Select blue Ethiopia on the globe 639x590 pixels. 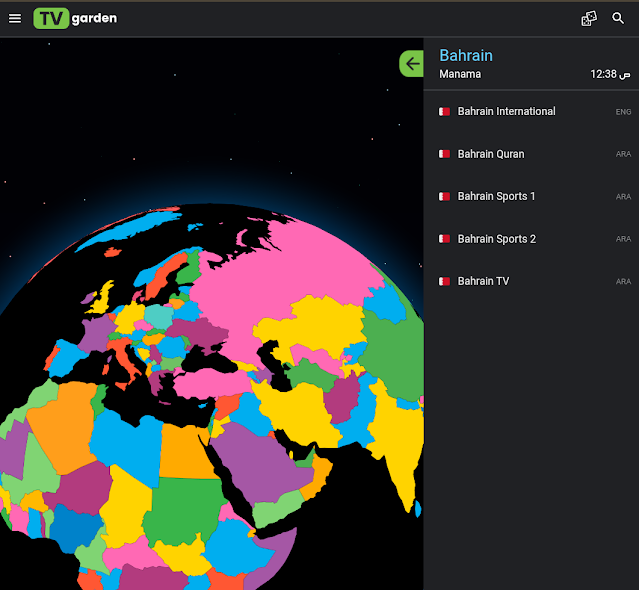236,546
